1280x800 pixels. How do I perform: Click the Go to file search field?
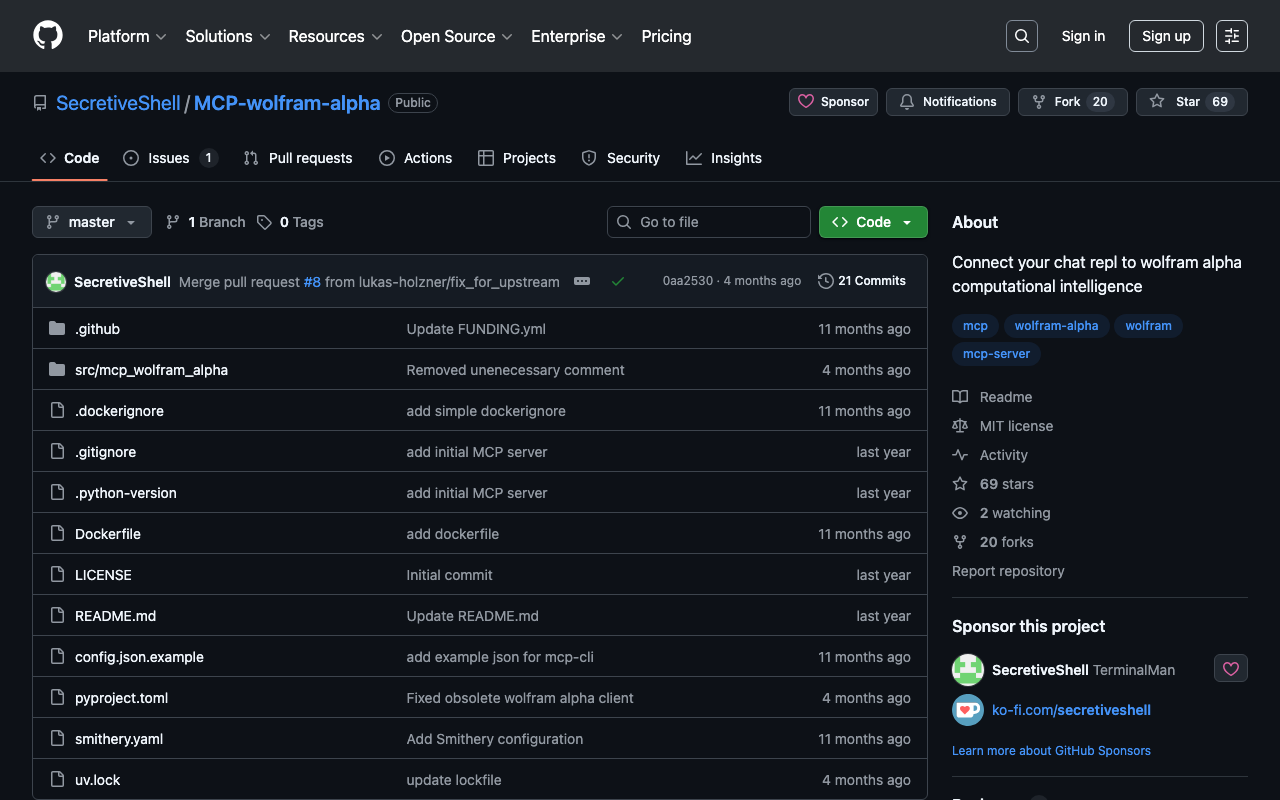709,222
